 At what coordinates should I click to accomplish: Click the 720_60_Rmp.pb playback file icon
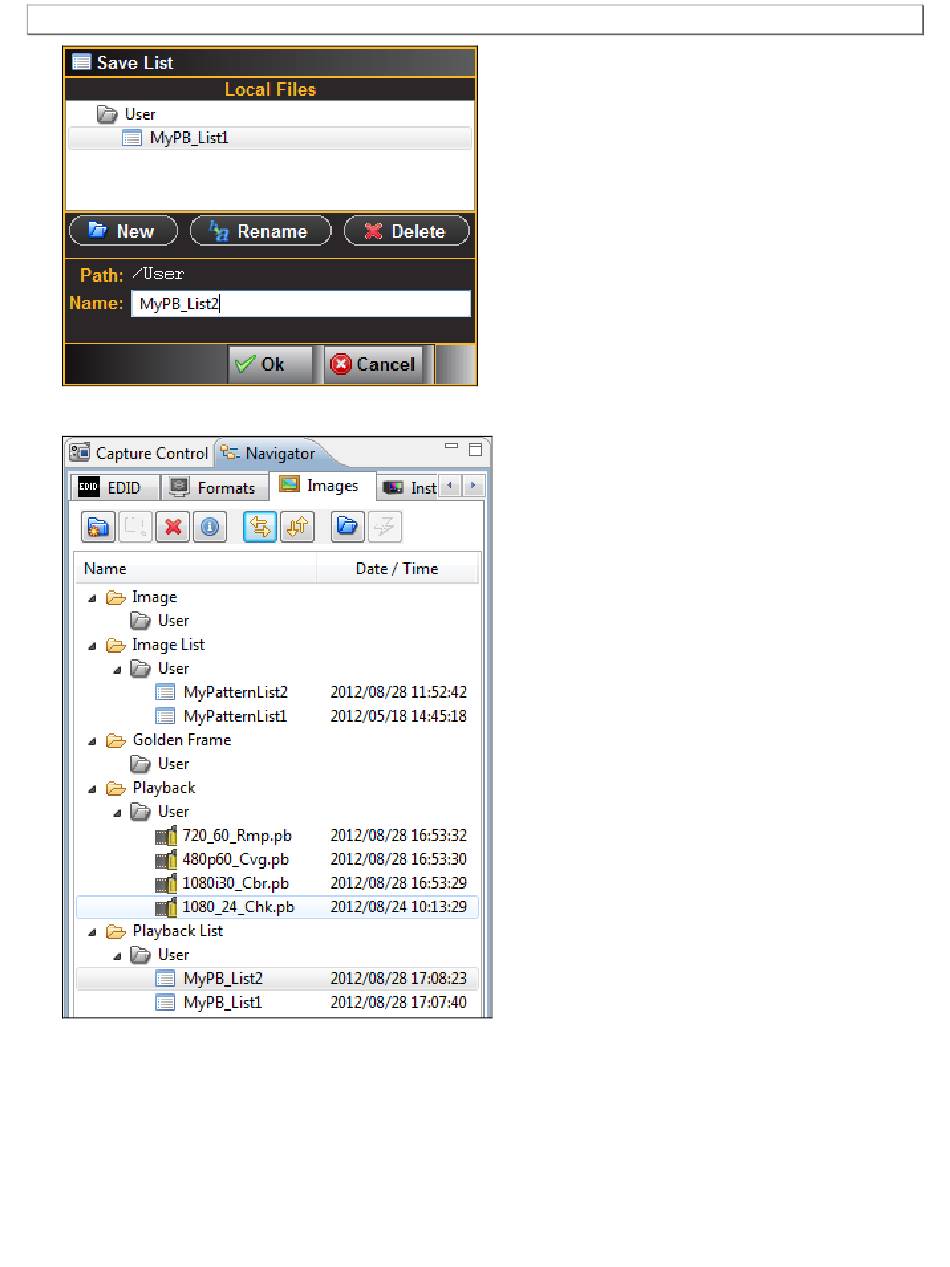[x=166, y=835]
